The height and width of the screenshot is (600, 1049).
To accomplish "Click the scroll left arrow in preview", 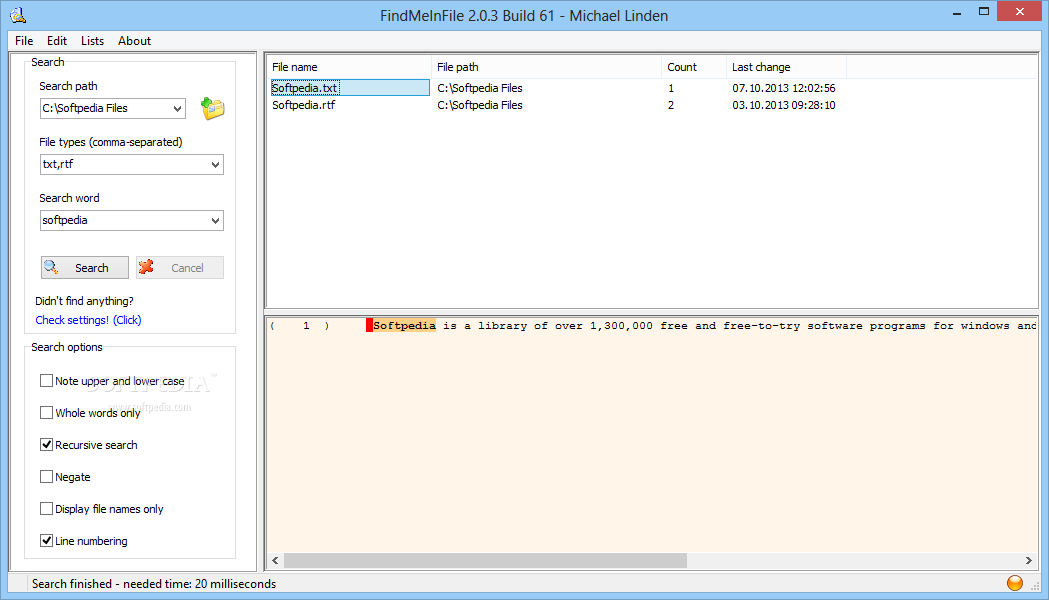I will point(275,561).
